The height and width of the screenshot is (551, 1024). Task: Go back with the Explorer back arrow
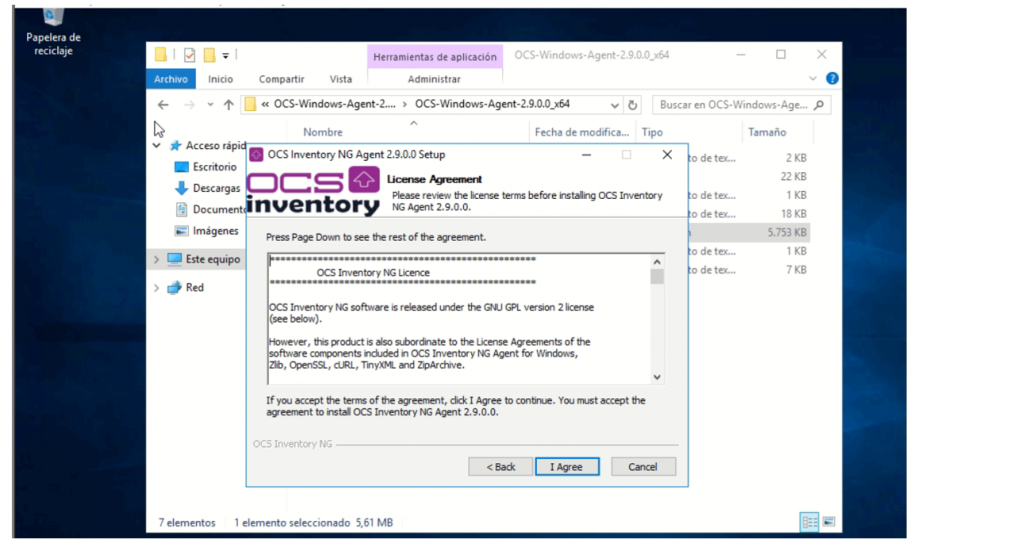(163, 104)
